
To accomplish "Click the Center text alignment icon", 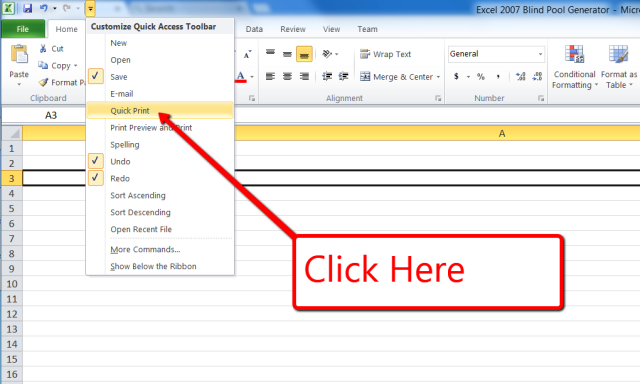I will 287,76.
